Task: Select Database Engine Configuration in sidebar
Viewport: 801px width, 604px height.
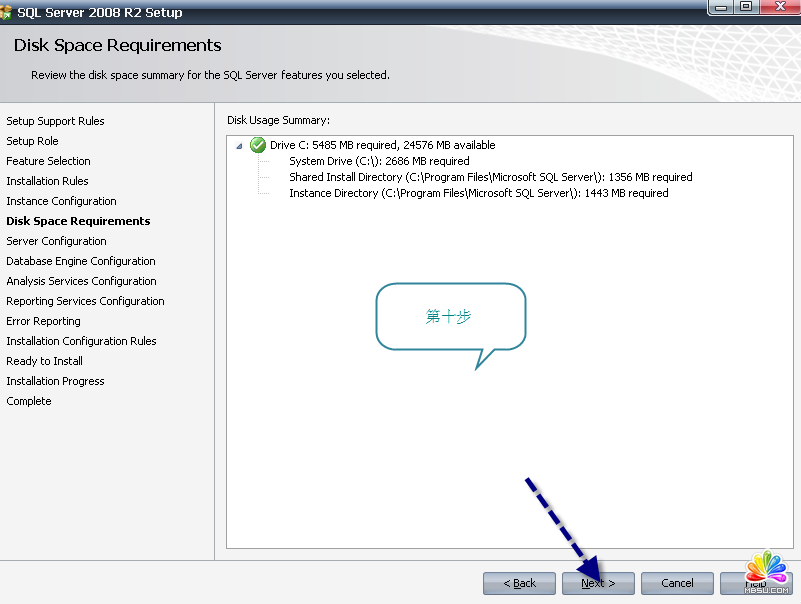Action: tap(81, 261)
